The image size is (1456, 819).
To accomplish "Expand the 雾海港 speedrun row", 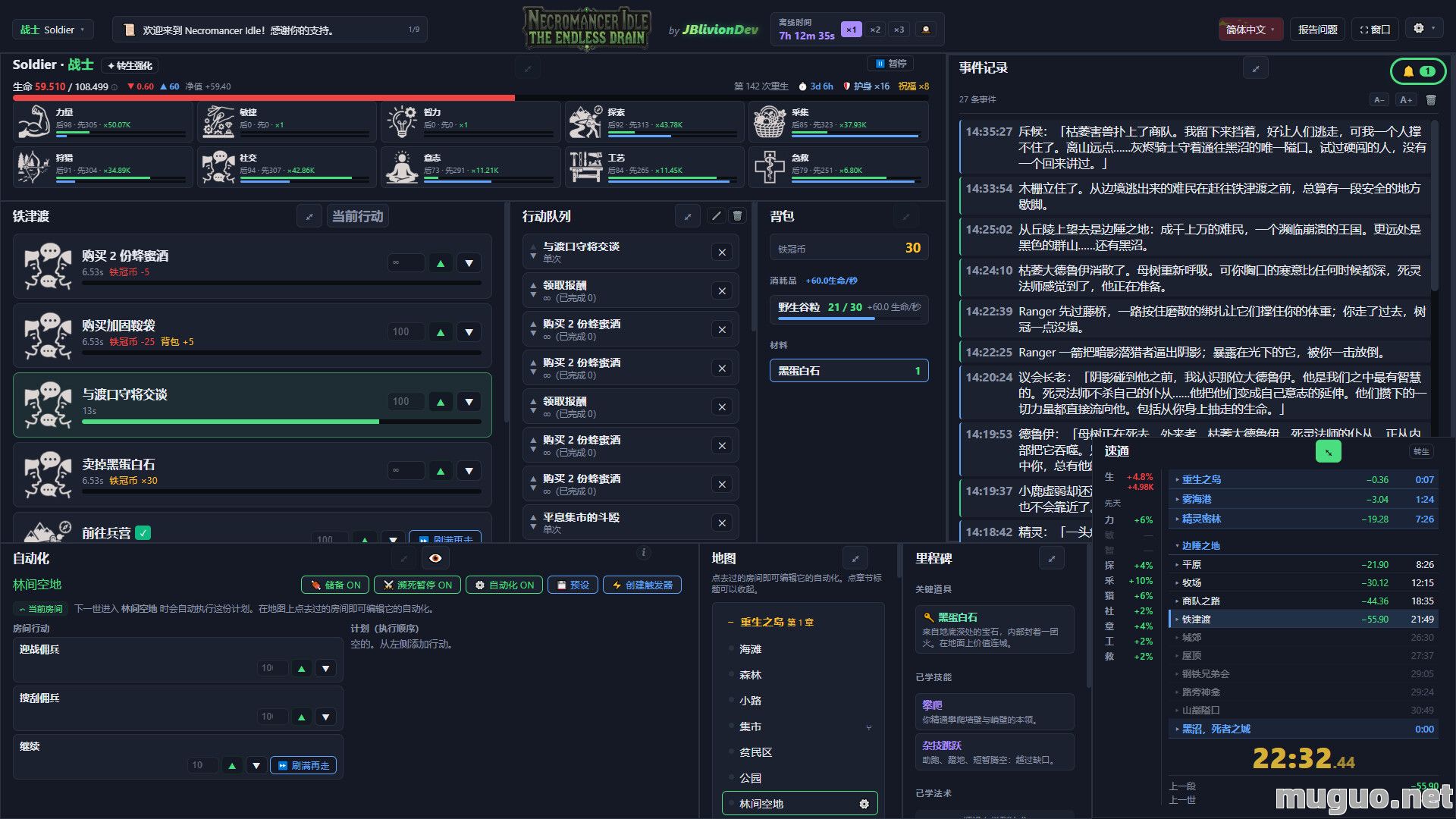I will pyautogui.click(x=1303, y=499).
